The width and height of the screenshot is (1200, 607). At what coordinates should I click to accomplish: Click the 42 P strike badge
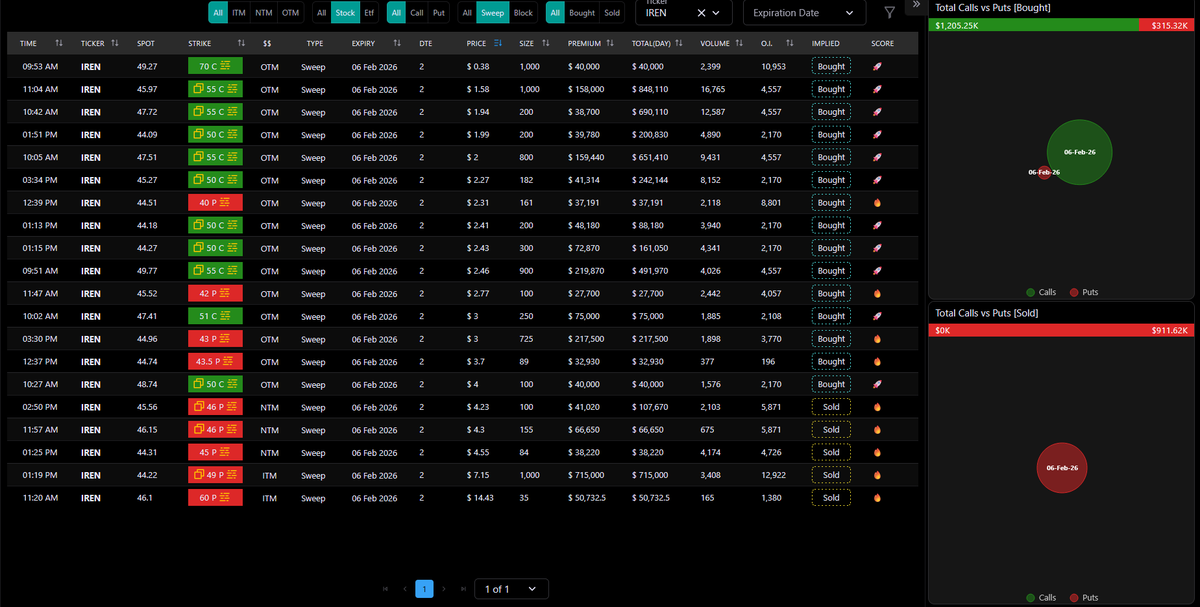[215, 294]
